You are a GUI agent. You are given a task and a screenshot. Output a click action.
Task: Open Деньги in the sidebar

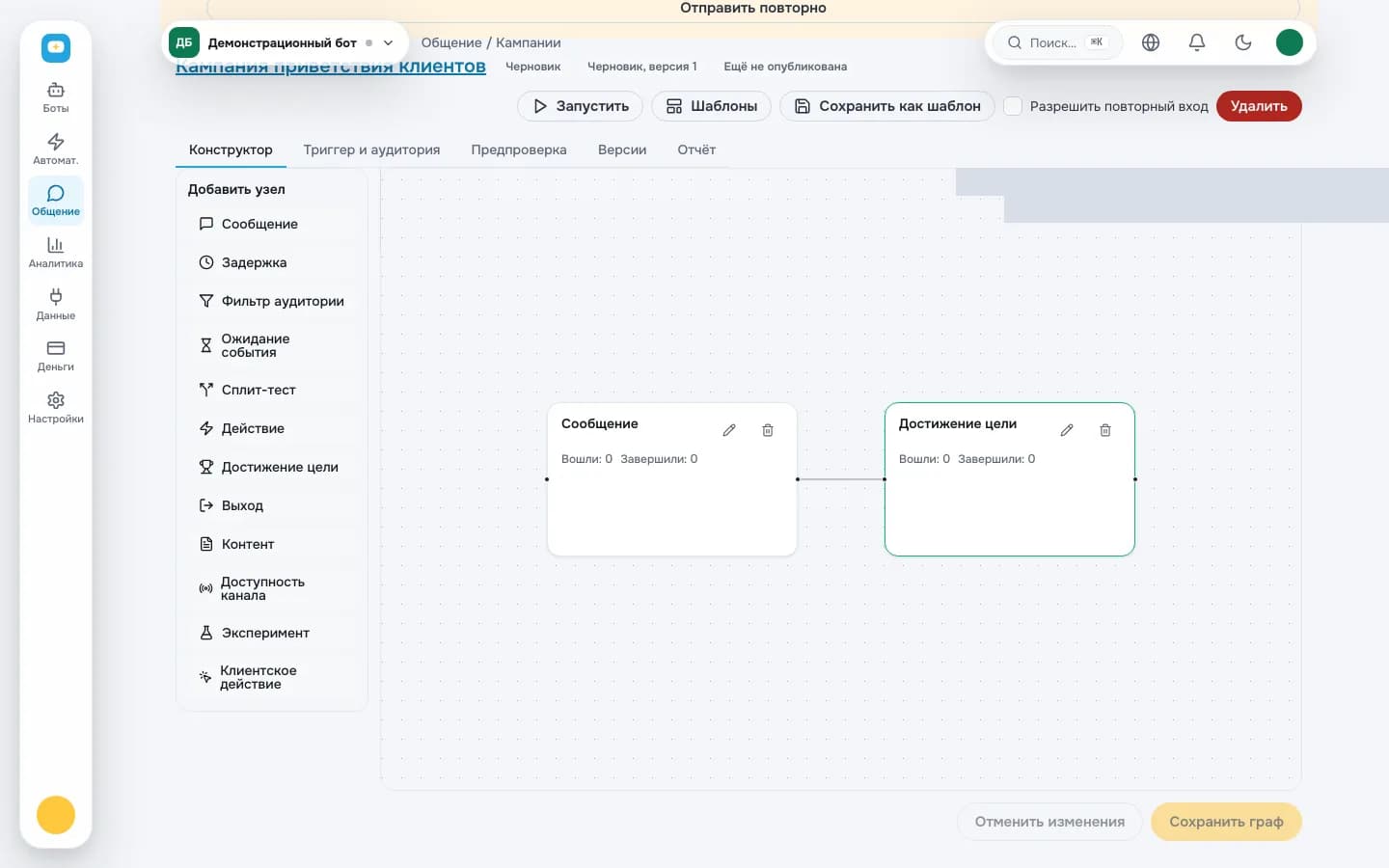coord(56,356)
